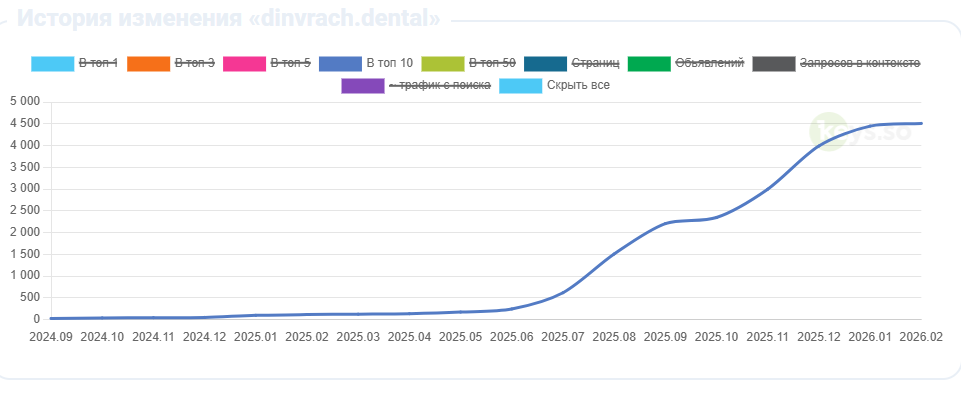Click the light-blue «Скрыть все» swatch
Screen dimensions: 961x401
point(521,86)
